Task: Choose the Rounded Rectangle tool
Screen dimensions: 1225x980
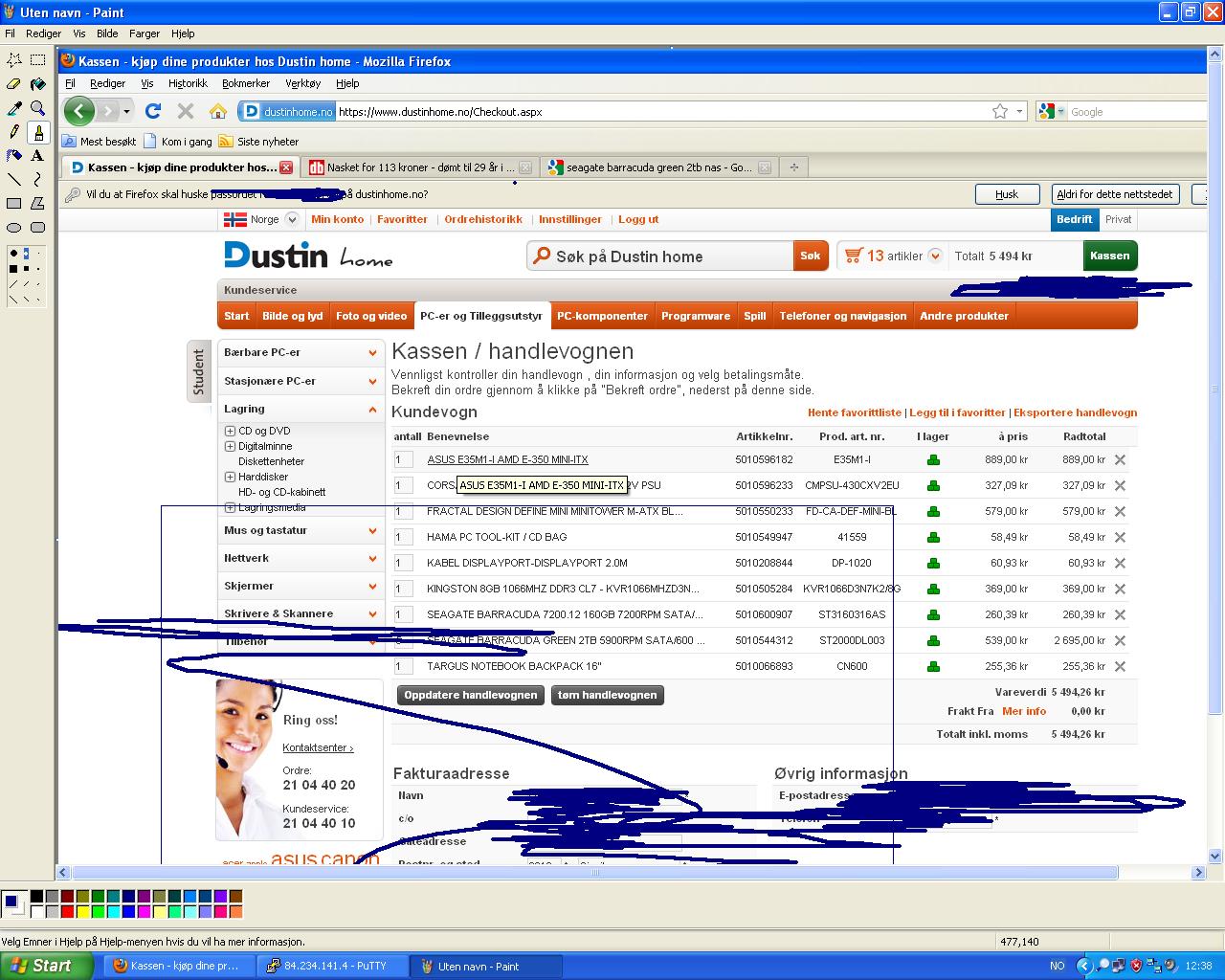Action: (x=38, y=227)
